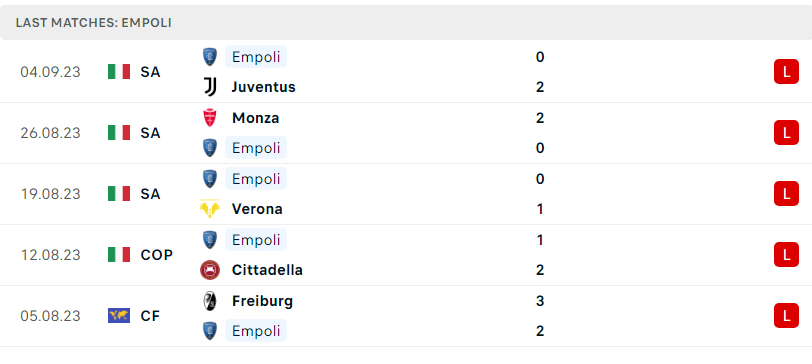Click the Freiburg club crest icon
The image size is (812, 364).
(210, 301)
